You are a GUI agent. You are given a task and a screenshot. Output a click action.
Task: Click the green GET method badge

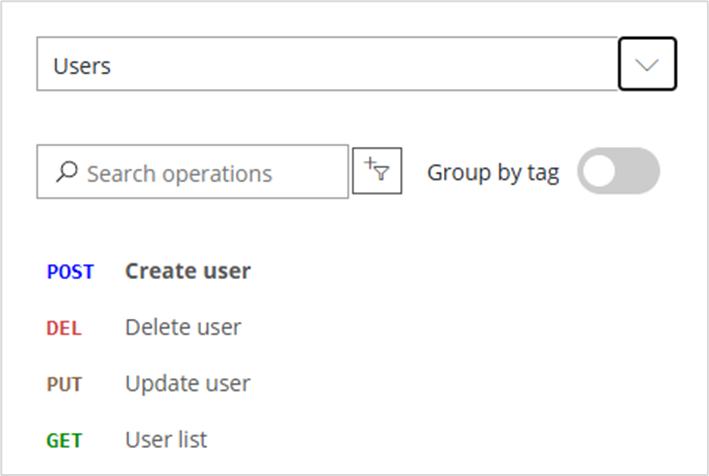(64, 441)
